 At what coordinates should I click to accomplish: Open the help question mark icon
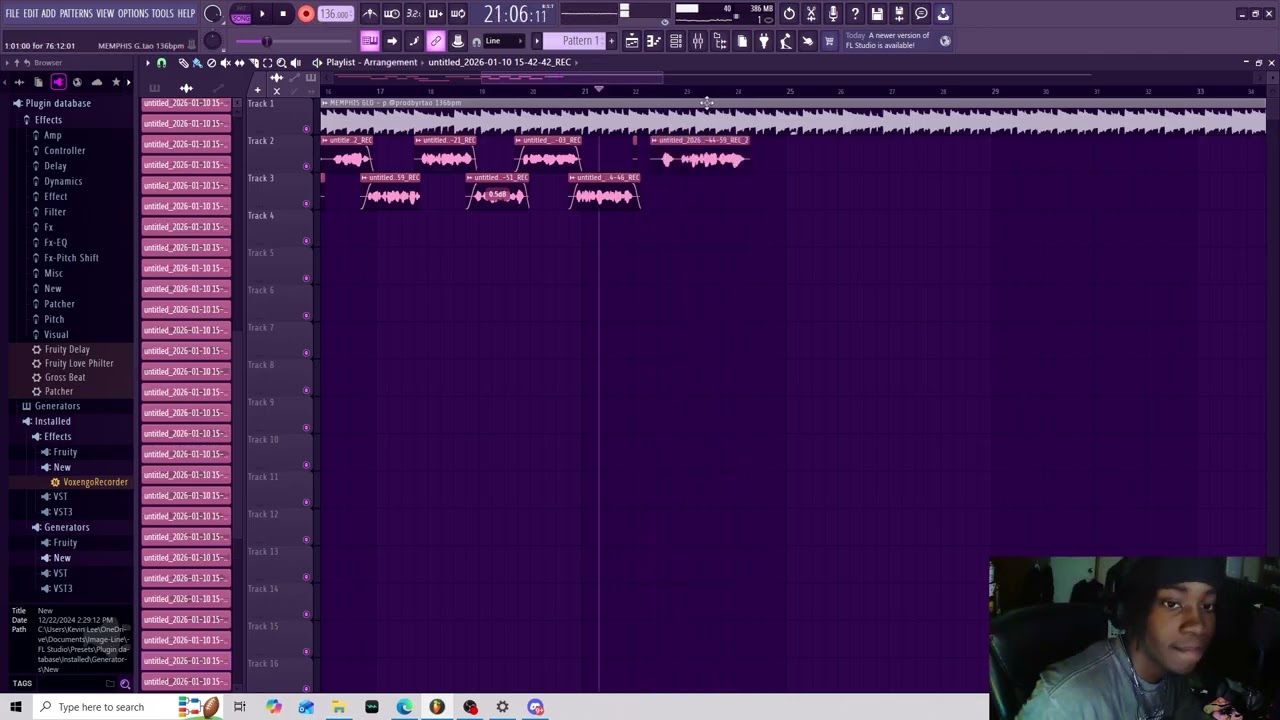click(x=855, y=14)
